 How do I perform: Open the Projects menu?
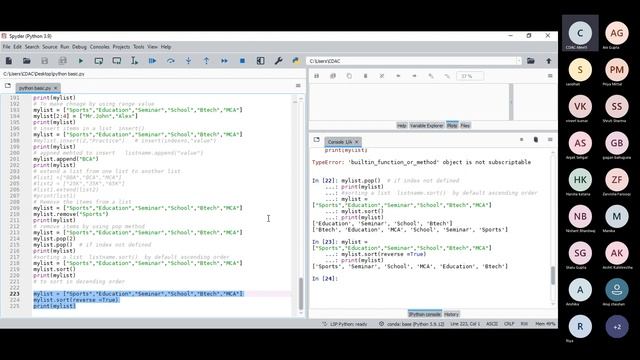(x=121, y=47)
